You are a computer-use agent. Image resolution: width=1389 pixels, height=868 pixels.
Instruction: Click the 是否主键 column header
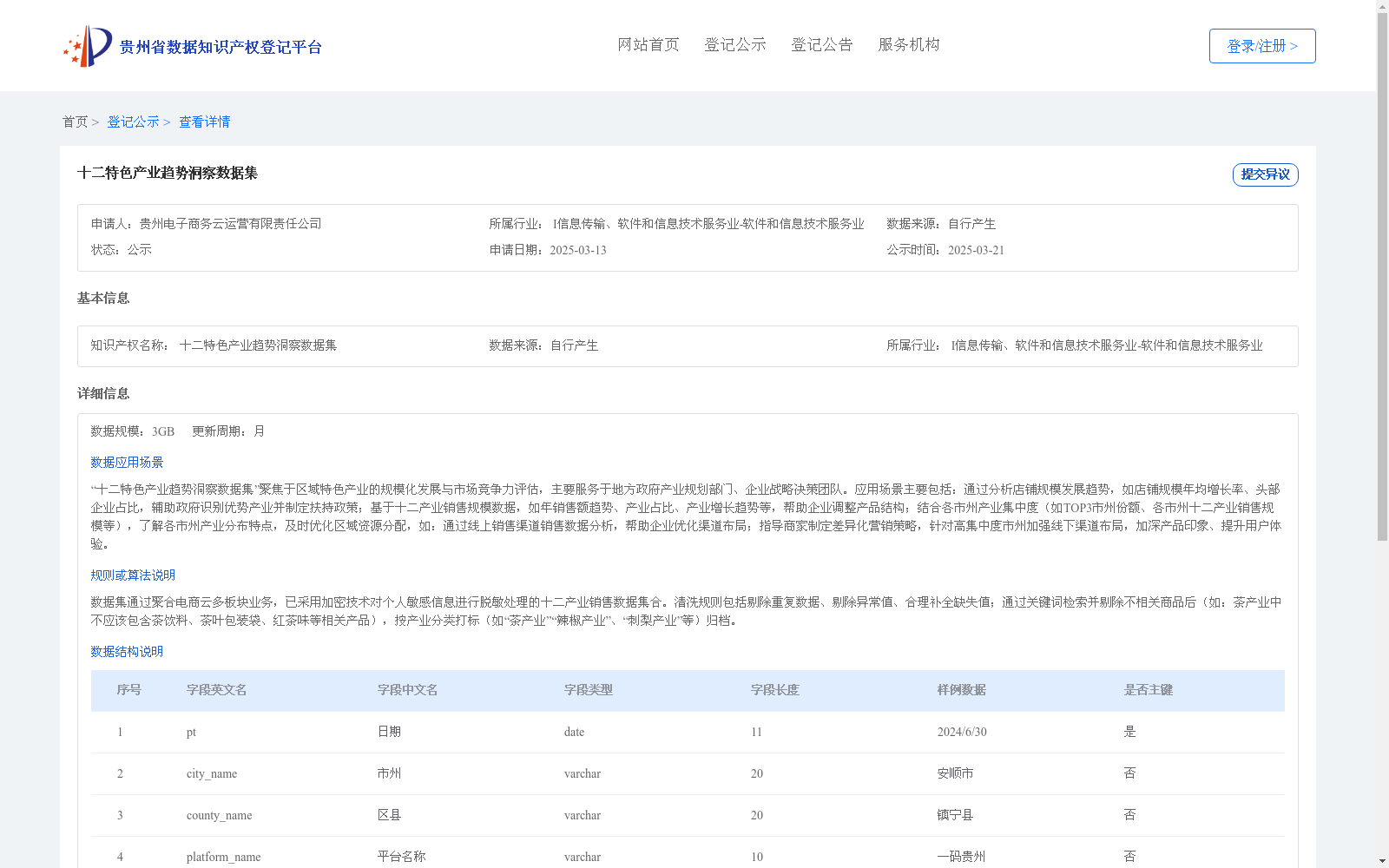(1149, 690)
